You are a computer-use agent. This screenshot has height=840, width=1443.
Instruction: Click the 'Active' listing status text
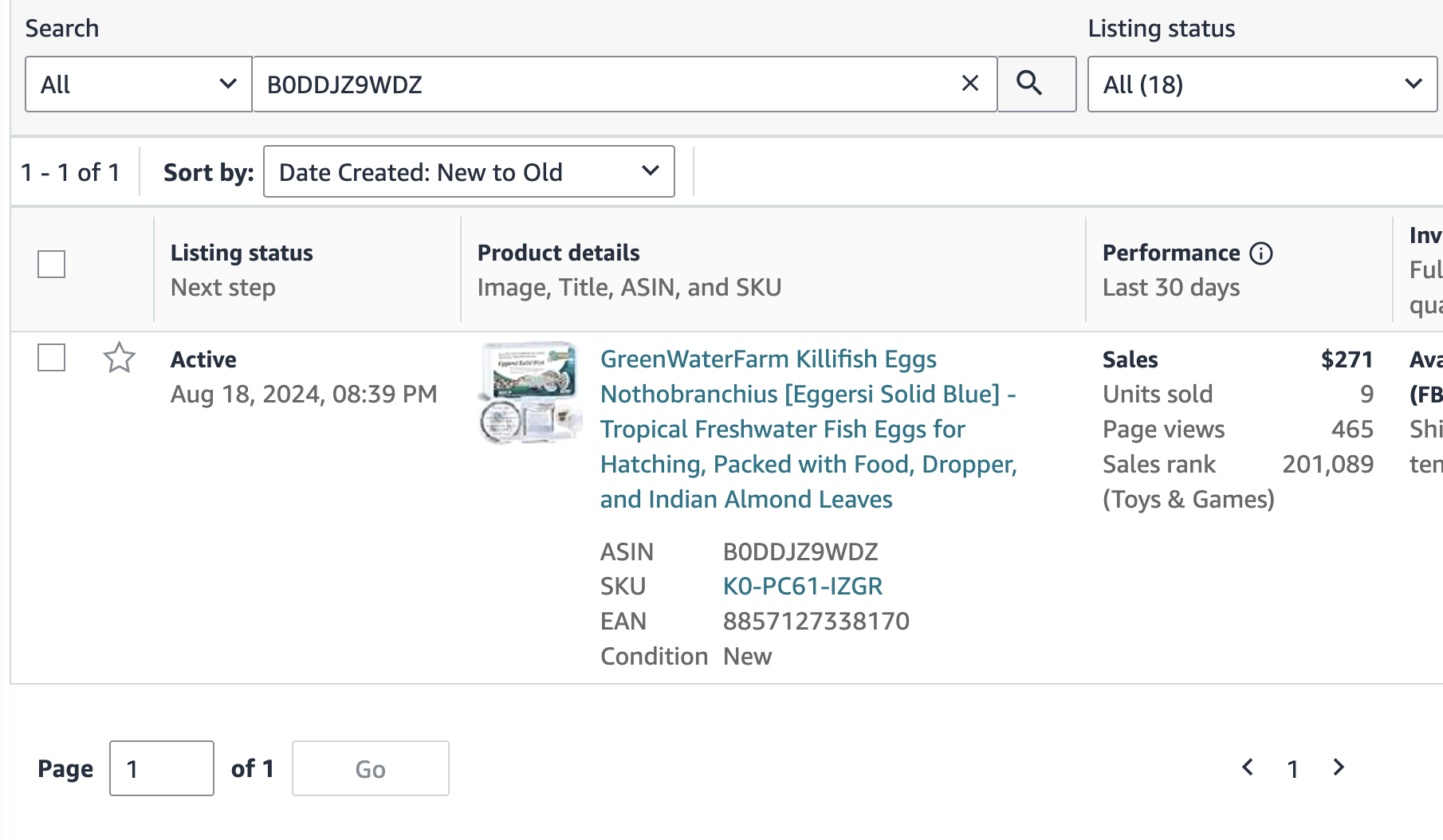203,359
